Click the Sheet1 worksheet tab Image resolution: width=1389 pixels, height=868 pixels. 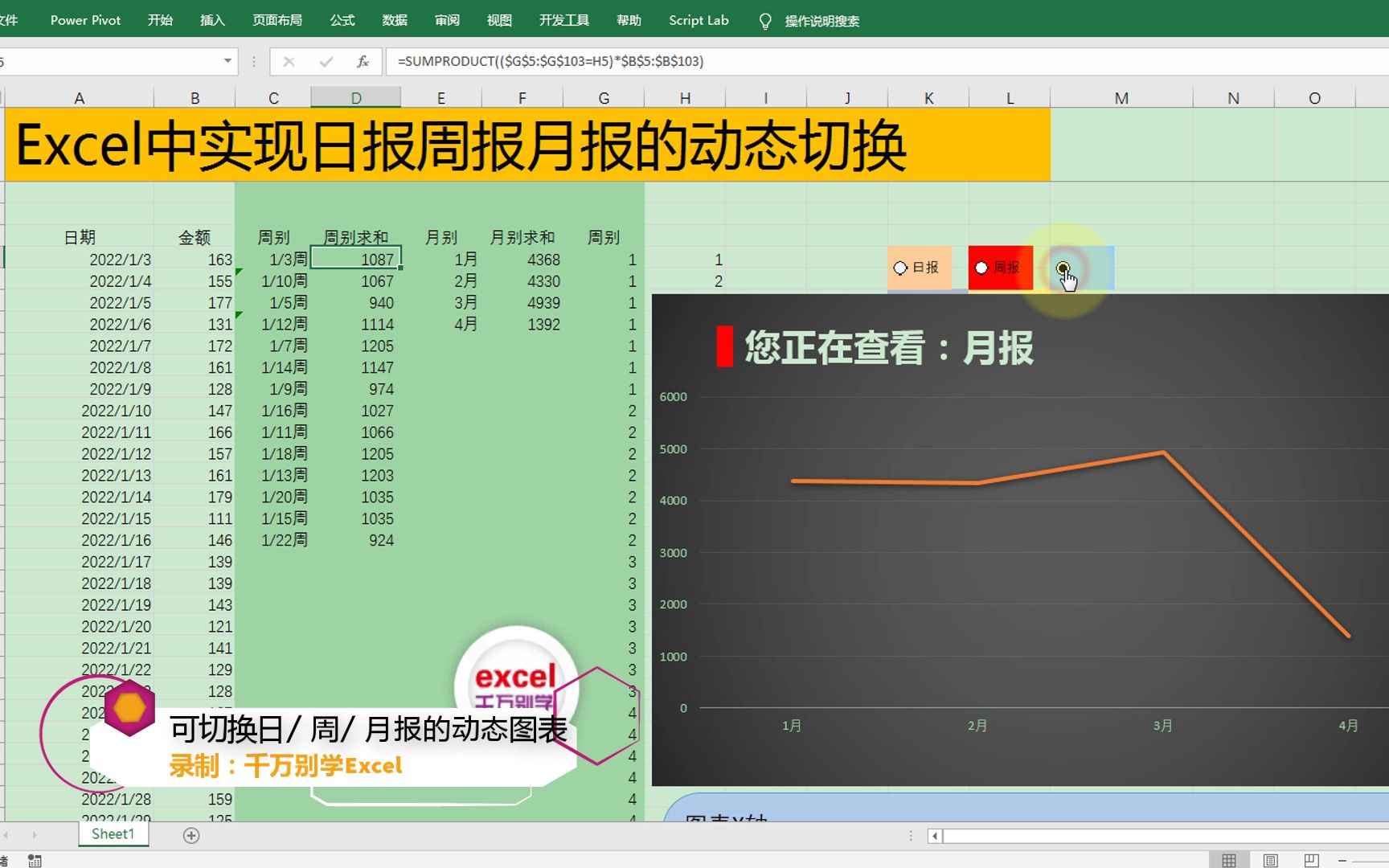(113, 834)
